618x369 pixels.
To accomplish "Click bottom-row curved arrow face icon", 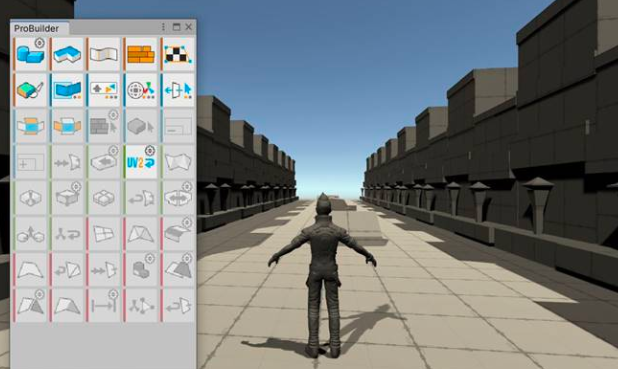I will coord(179,306).
